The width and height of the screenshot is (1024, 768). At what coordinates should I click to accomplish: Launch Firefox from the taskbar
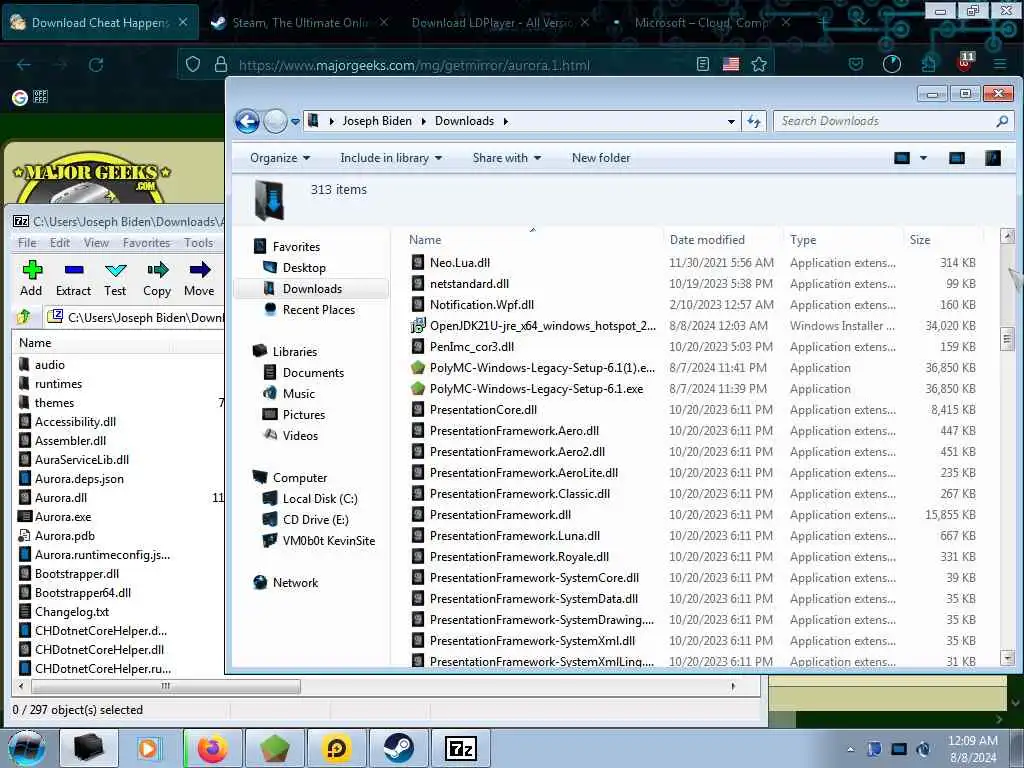coord(212,748)
